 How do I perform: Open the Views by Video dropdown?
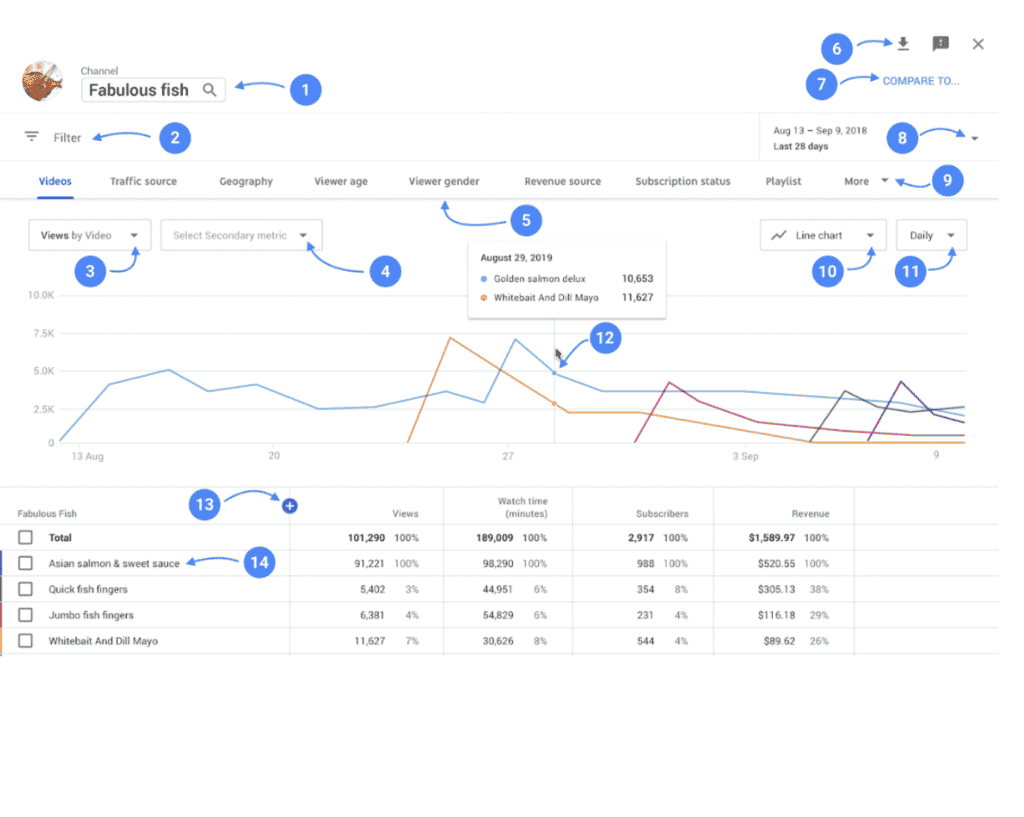click(89, 235)
